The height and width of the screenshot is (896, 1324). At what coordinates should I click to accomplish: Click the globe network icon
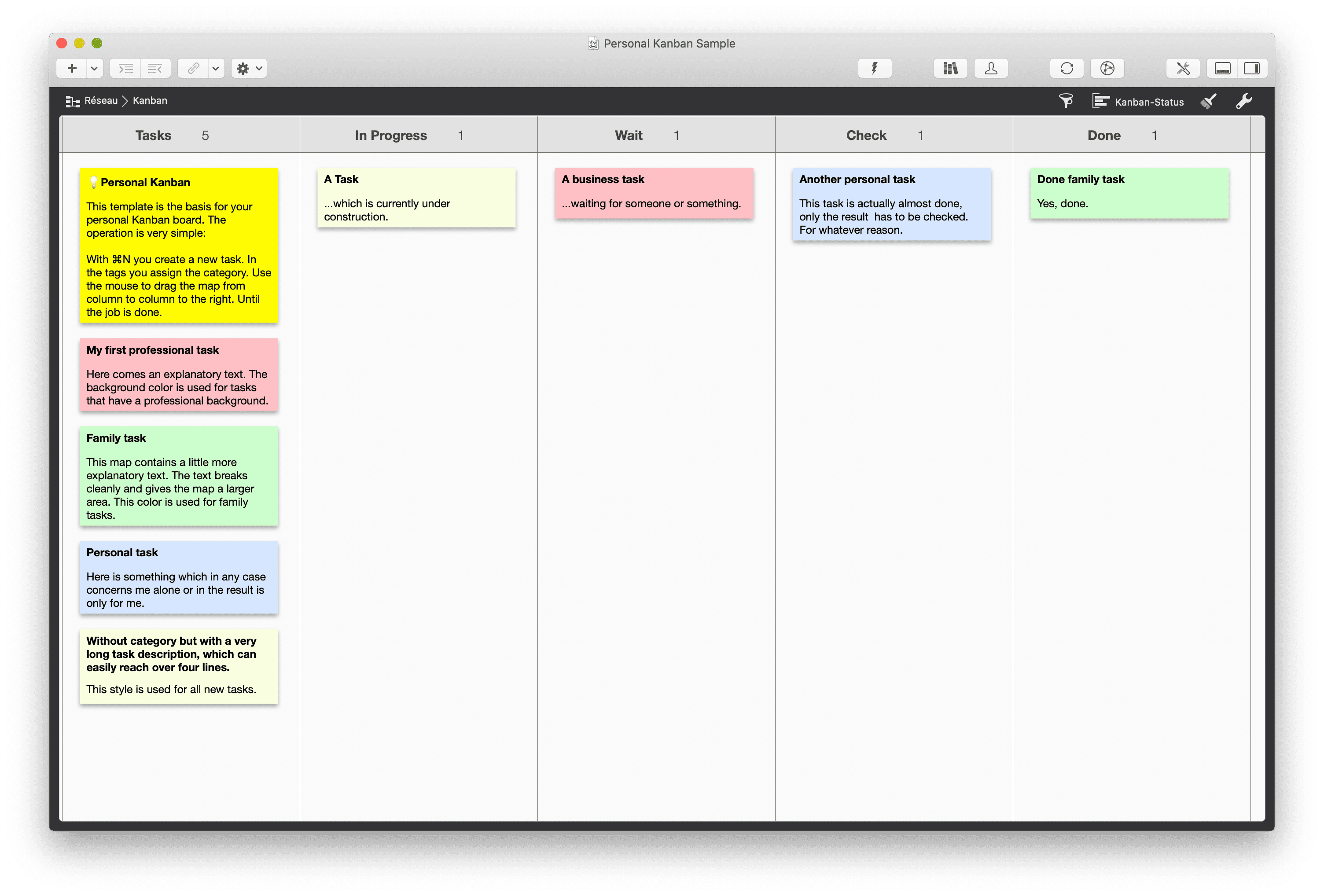(1107, 68)
